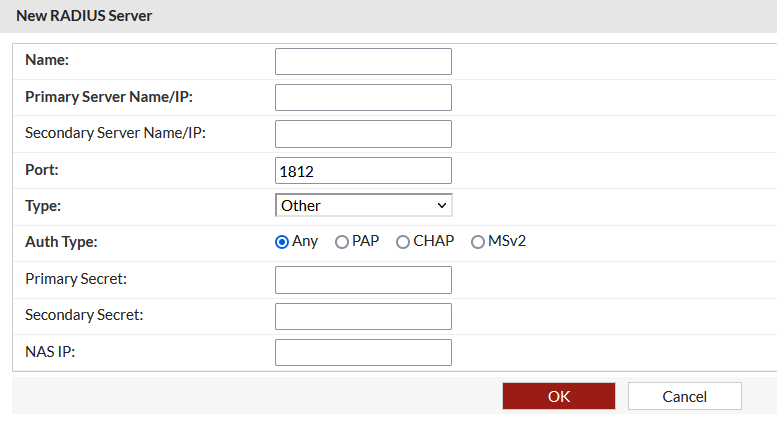Viewport: 777px width, 426px height.
Task: Click the Name input field
Action: click(x=363, y=62)
